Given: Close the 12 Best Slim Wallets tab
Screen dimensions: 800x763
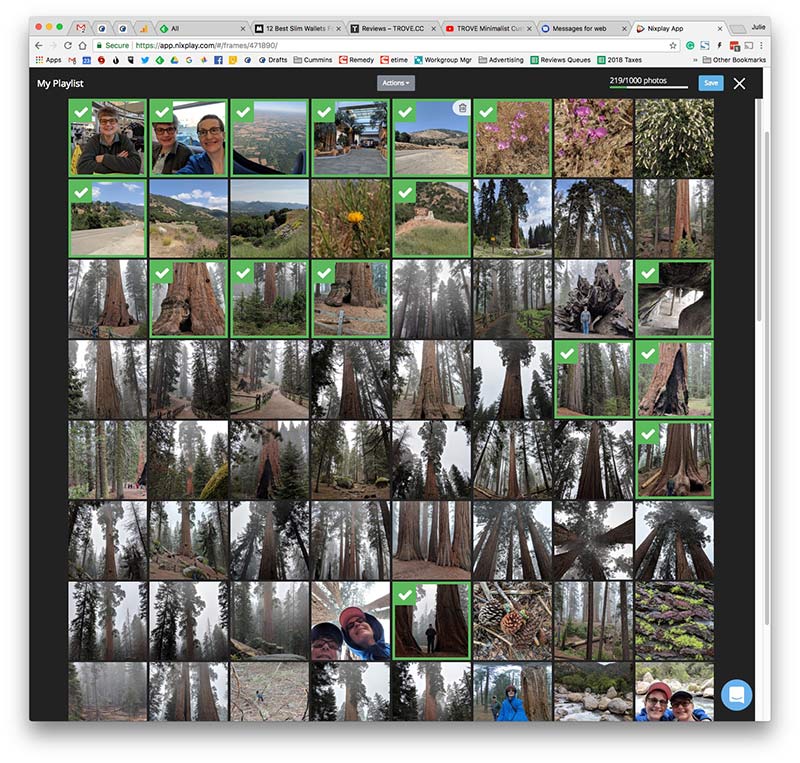Looking at the screenshot, I should click(x=338, y=29).
